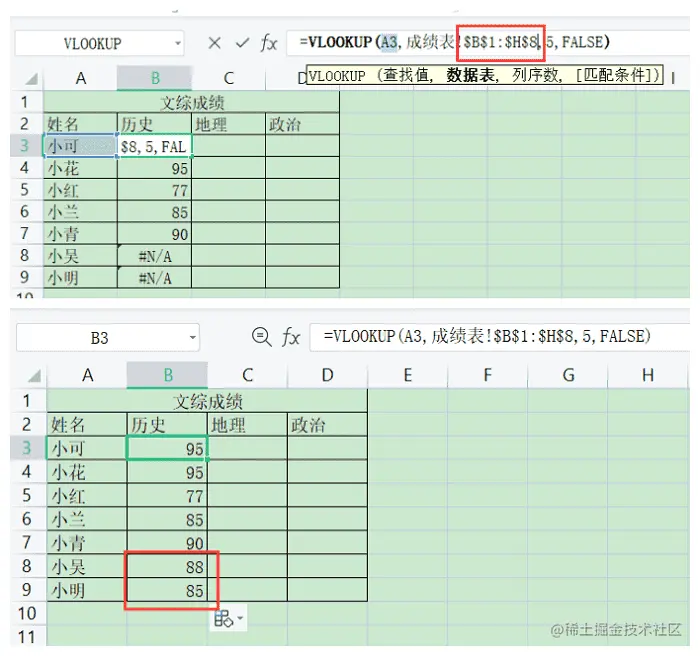
Task: Click [匹配条件] argument in VLOOKUP function tooltip
Action: pos(614,75)
